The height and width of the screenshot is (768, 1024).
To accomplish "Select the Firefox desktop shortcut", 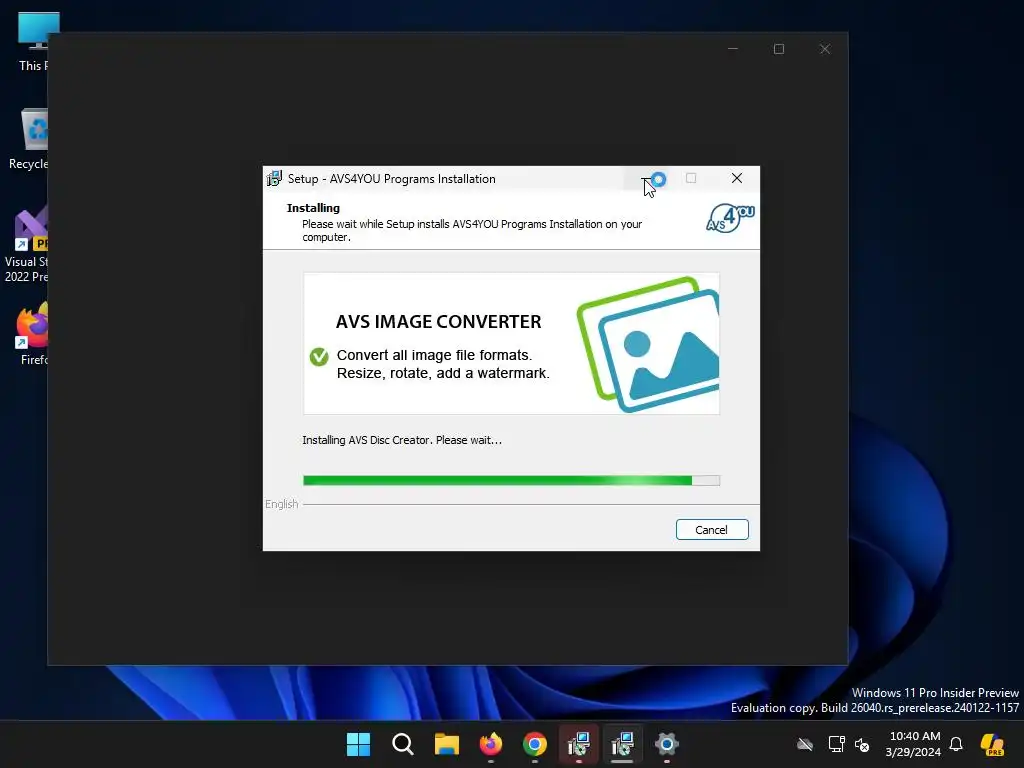I will pyautogui.click(x=31, y=334).
